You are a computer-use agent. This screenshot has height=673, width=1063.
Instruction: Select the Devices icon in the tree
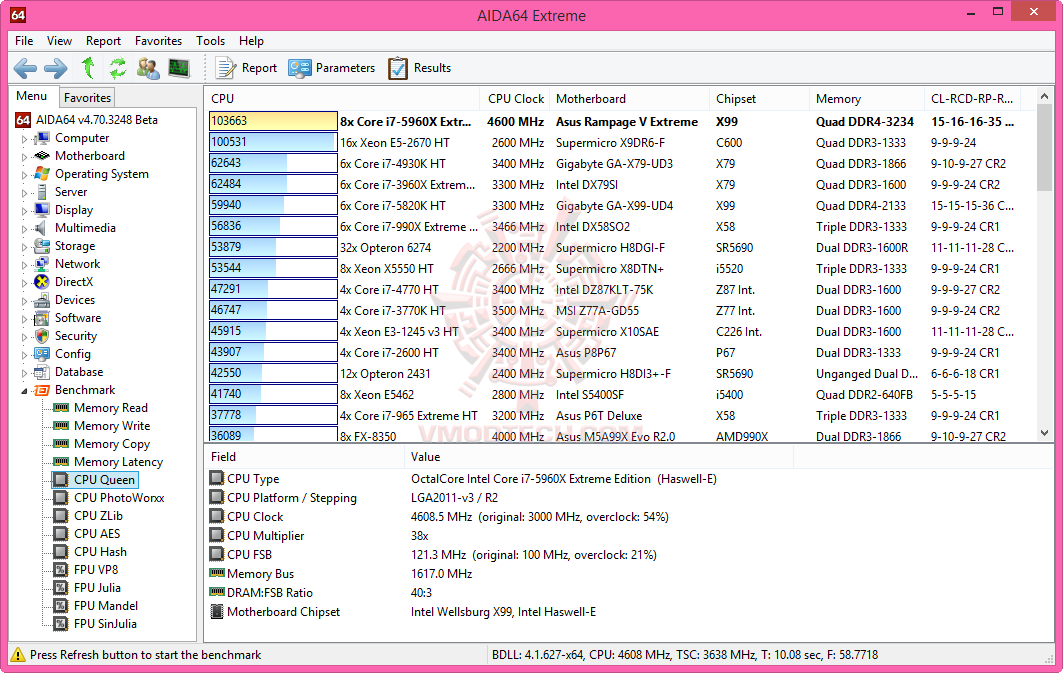[42, 300]
